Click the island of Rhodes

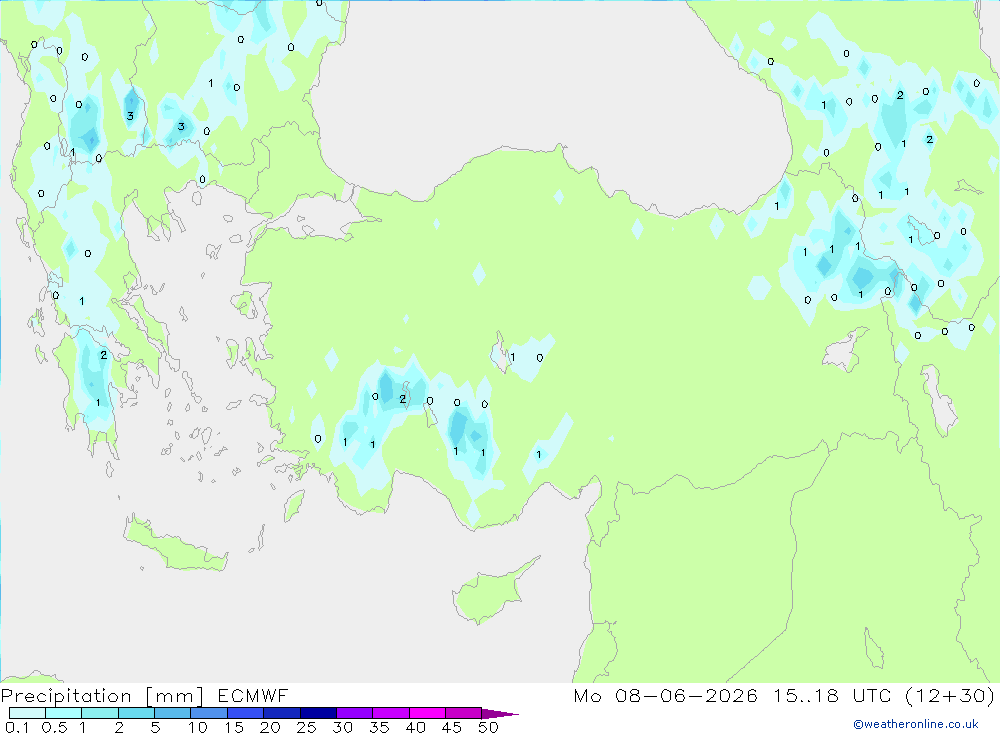[x=295, y=506]
